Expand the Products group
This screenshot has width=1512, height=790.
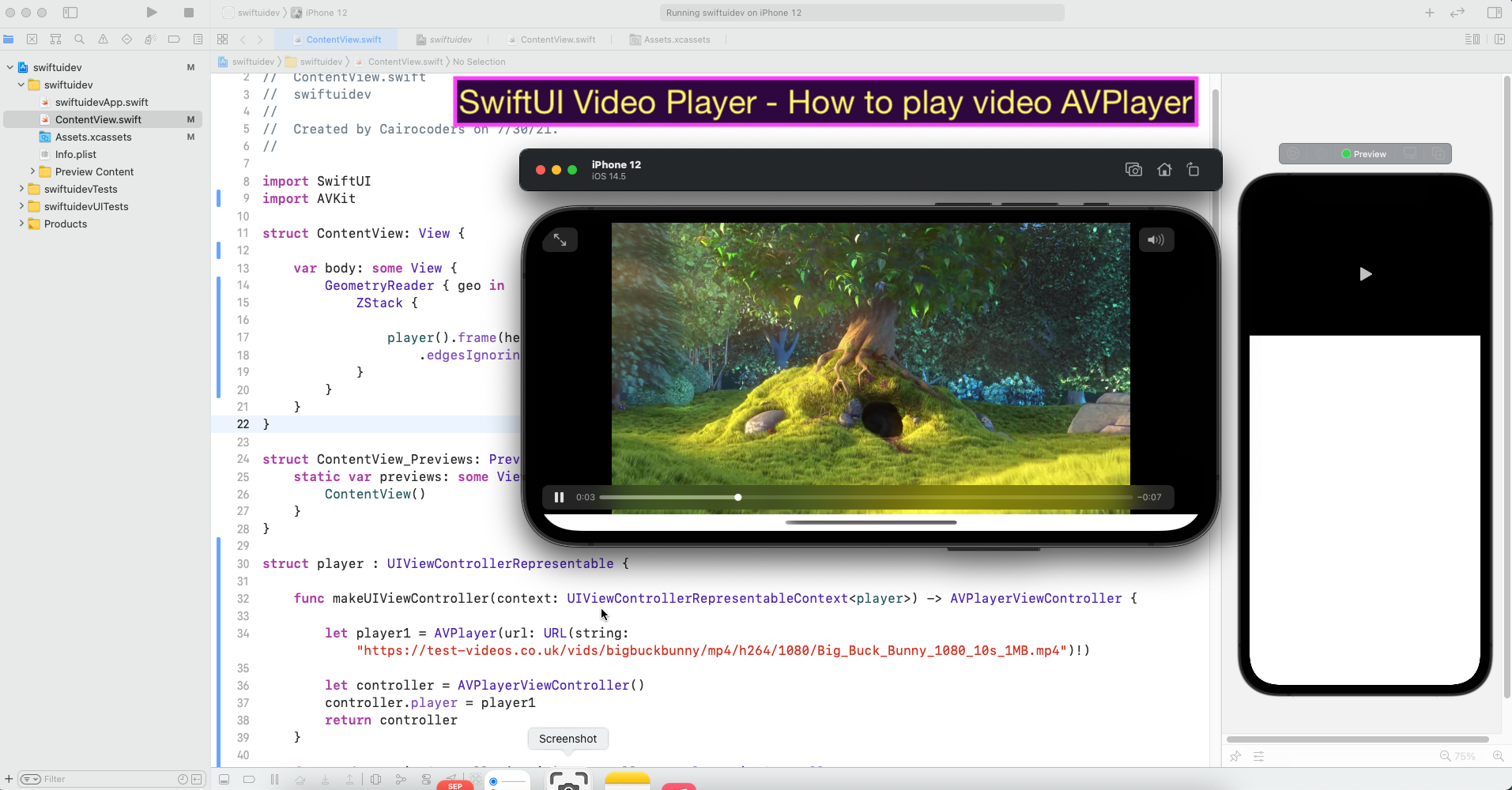point(21,224)
